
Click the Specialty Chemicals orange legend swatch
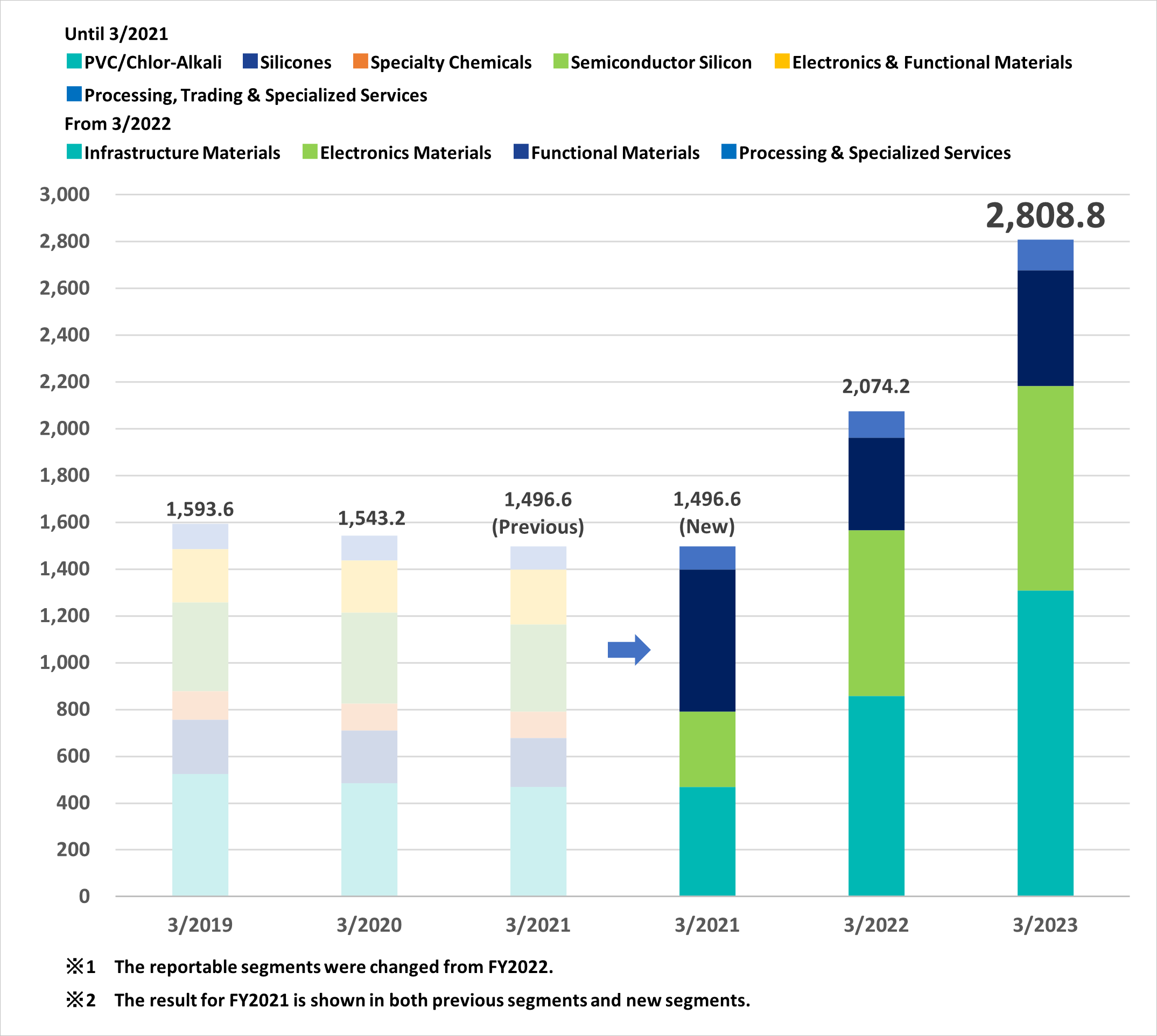(360, 61)
